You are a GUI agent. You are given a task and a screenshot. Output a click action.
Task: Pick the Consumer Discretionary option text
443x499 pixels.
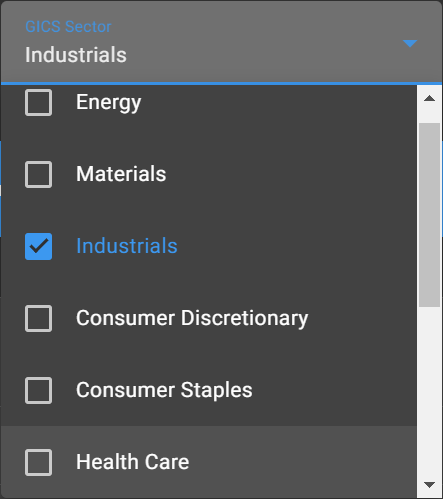[192, 318]
